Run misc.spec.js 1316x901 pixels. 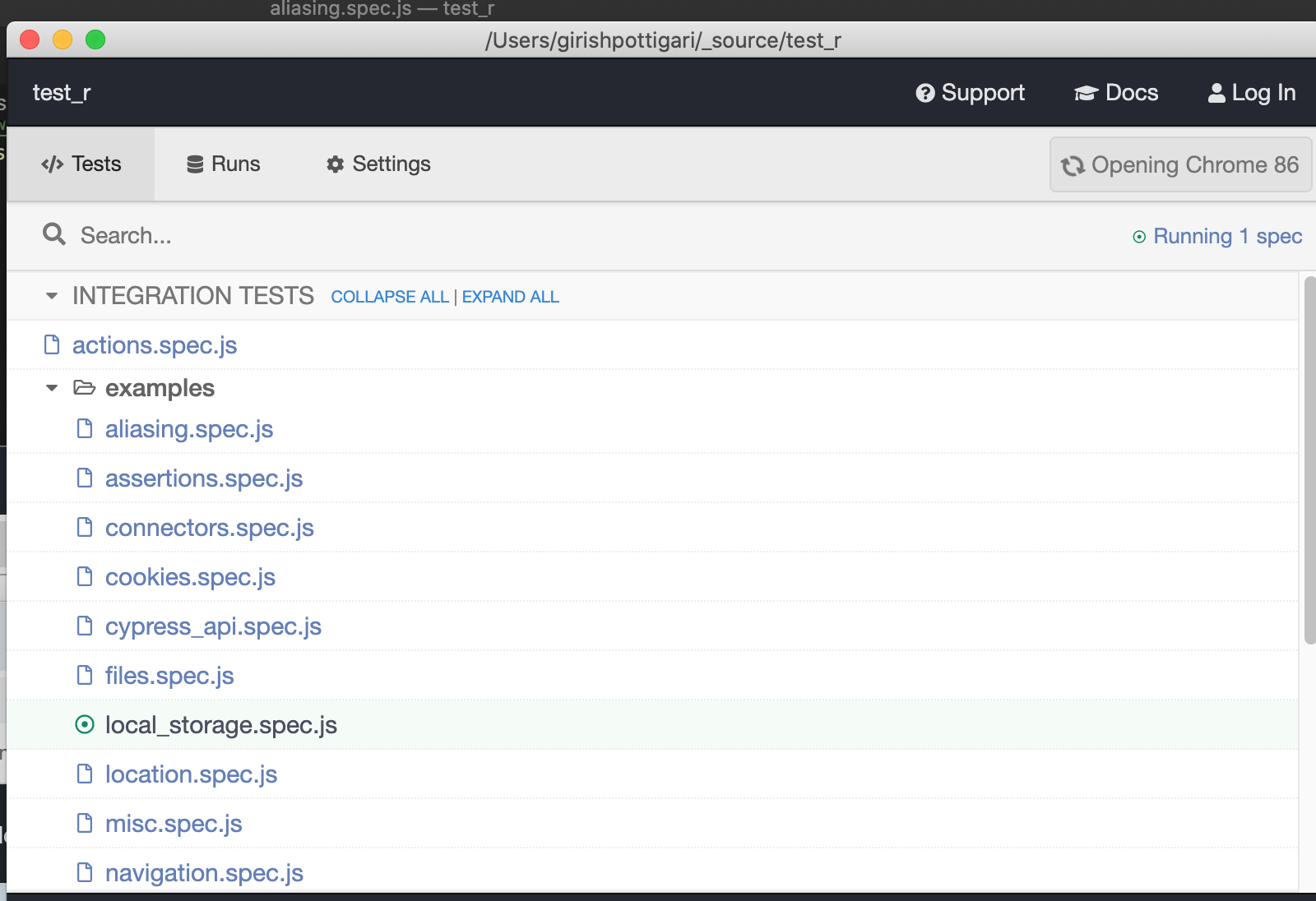(174, 824)
